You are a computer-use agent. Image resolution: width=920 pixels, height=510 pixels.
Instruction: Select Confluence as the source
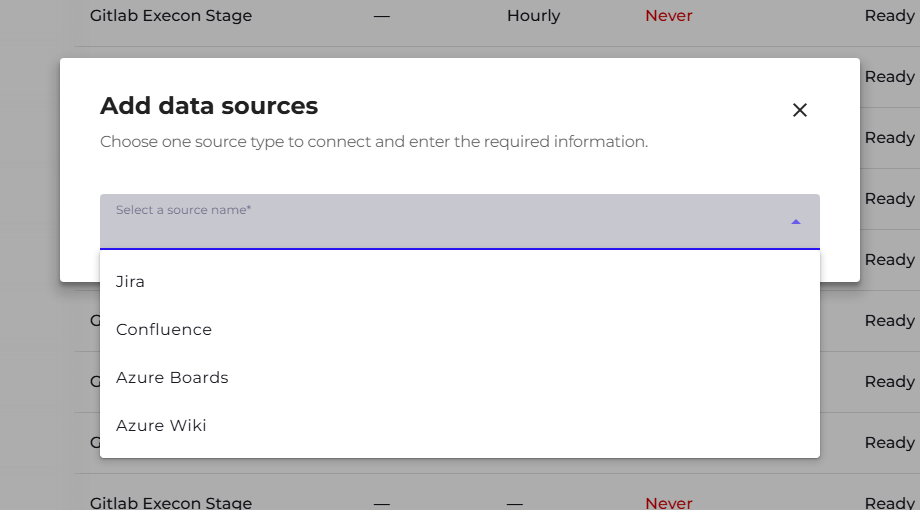[459, 330]
